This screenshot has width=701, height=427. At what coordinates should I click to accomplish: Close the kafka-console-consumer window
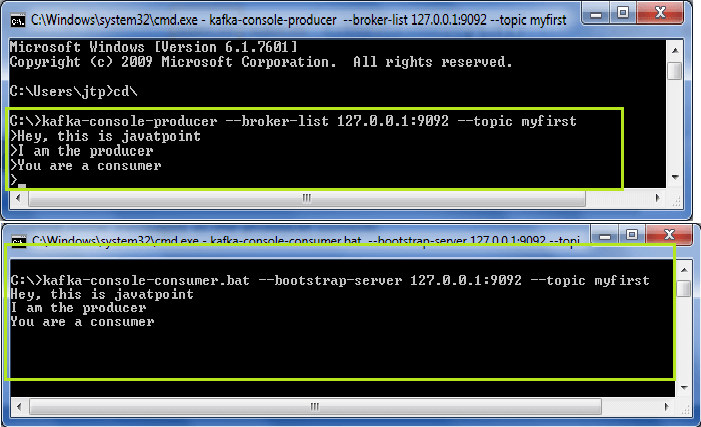pyautogui.click(x=668, y=237)
